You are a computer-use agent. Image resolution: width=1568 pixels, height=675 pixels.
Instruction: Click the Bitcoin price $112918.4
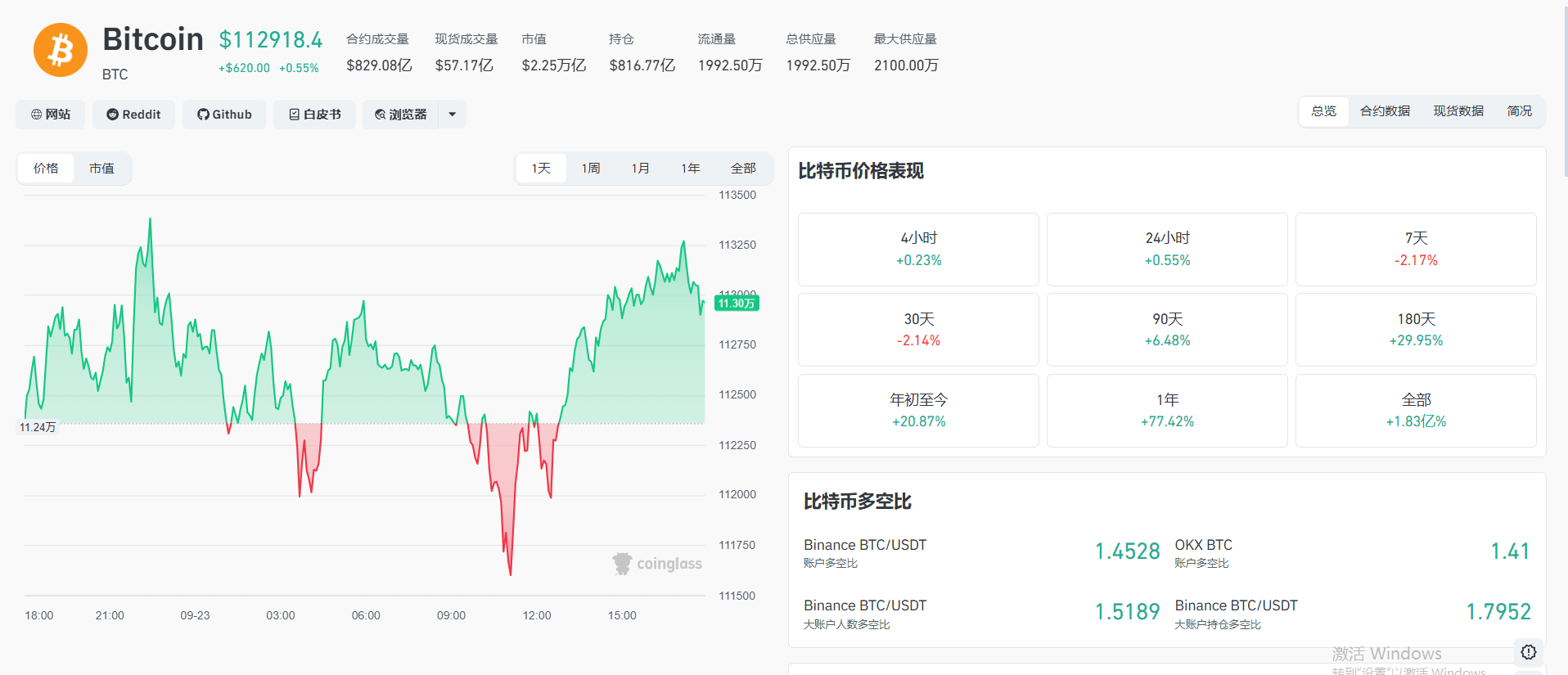[x=271, y=39]
